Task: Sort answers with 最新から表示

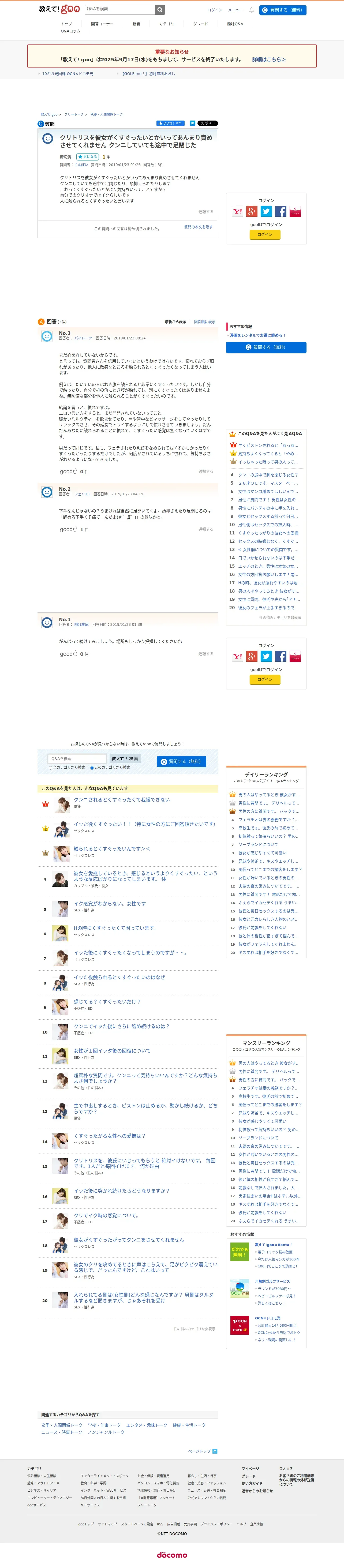Action: 175,321
